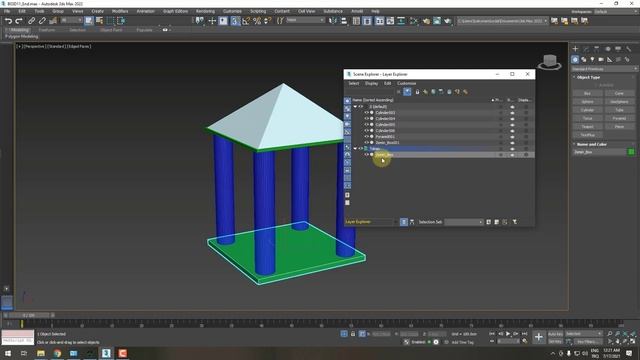This screenshot has height=360, width=640.
Task: Open the Graph Editors menu
Action: [176, 11]
